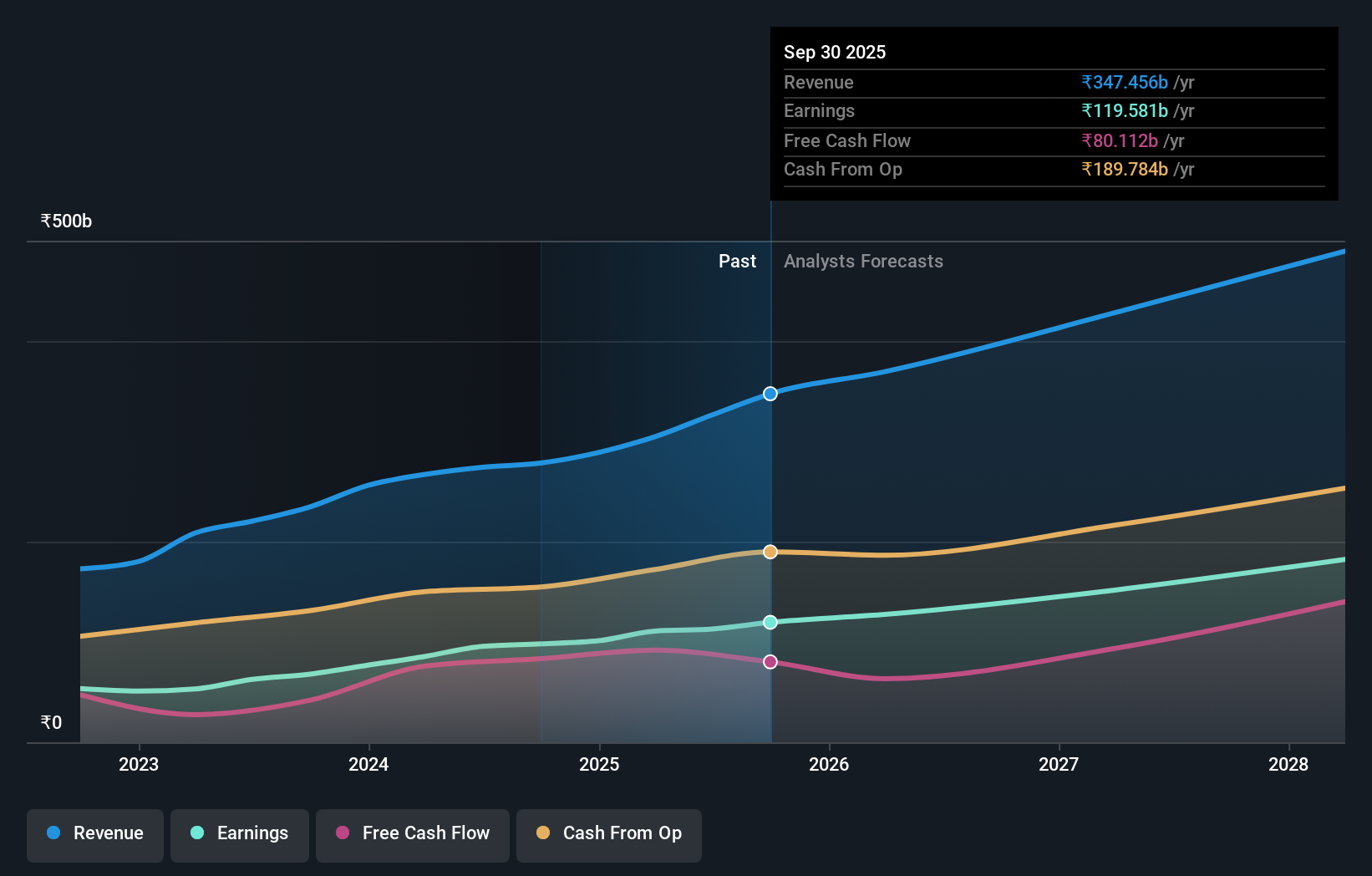
Task: Toggle the Earnings series visibility
Action: 239,833
